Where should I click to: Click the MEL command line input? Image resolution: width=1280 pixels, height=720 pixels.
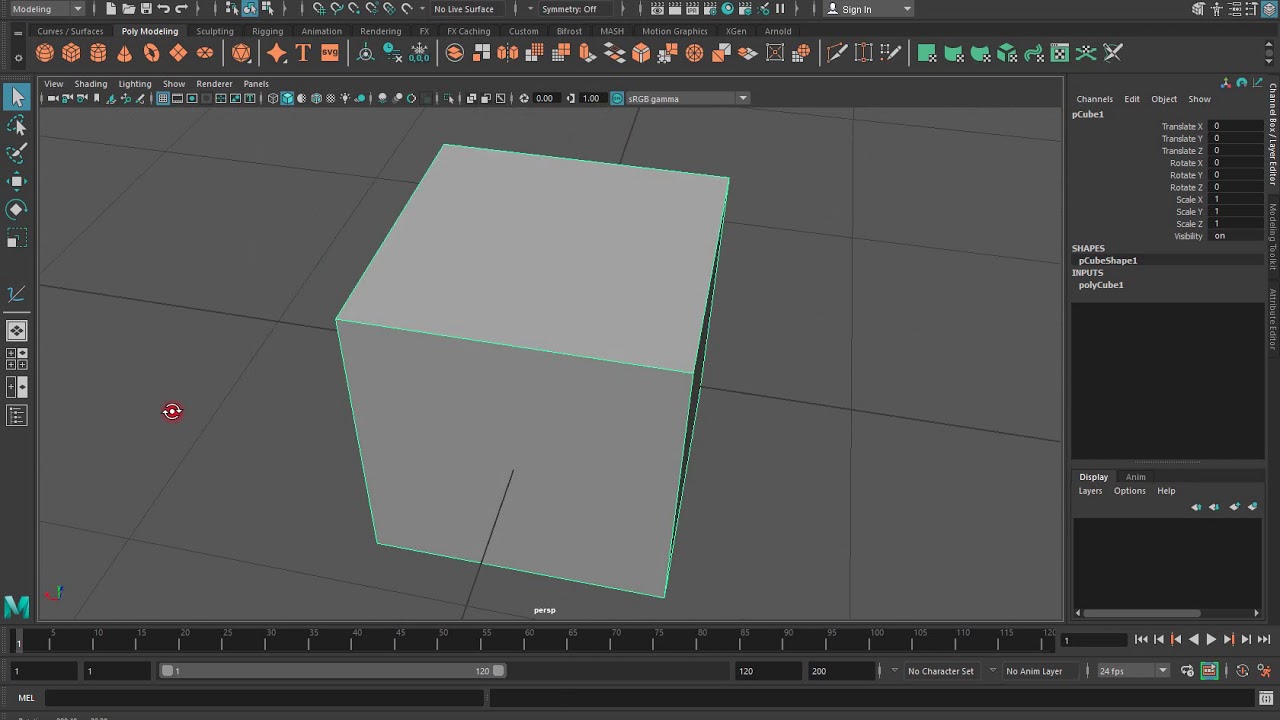tap(265, 698)
